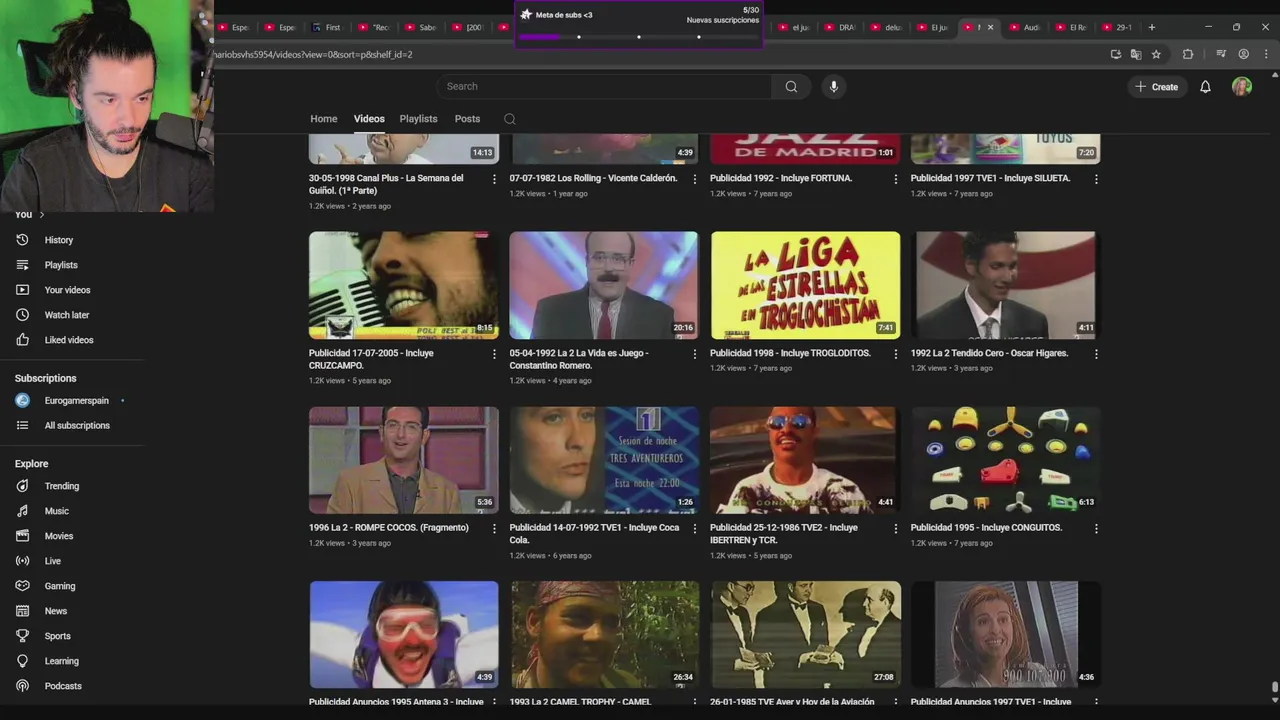Viewport: 1280px width, 720px height.
Task: Open title Publicidad 1995 - Incluye CONGUITOS
Action: click(986, 528)
